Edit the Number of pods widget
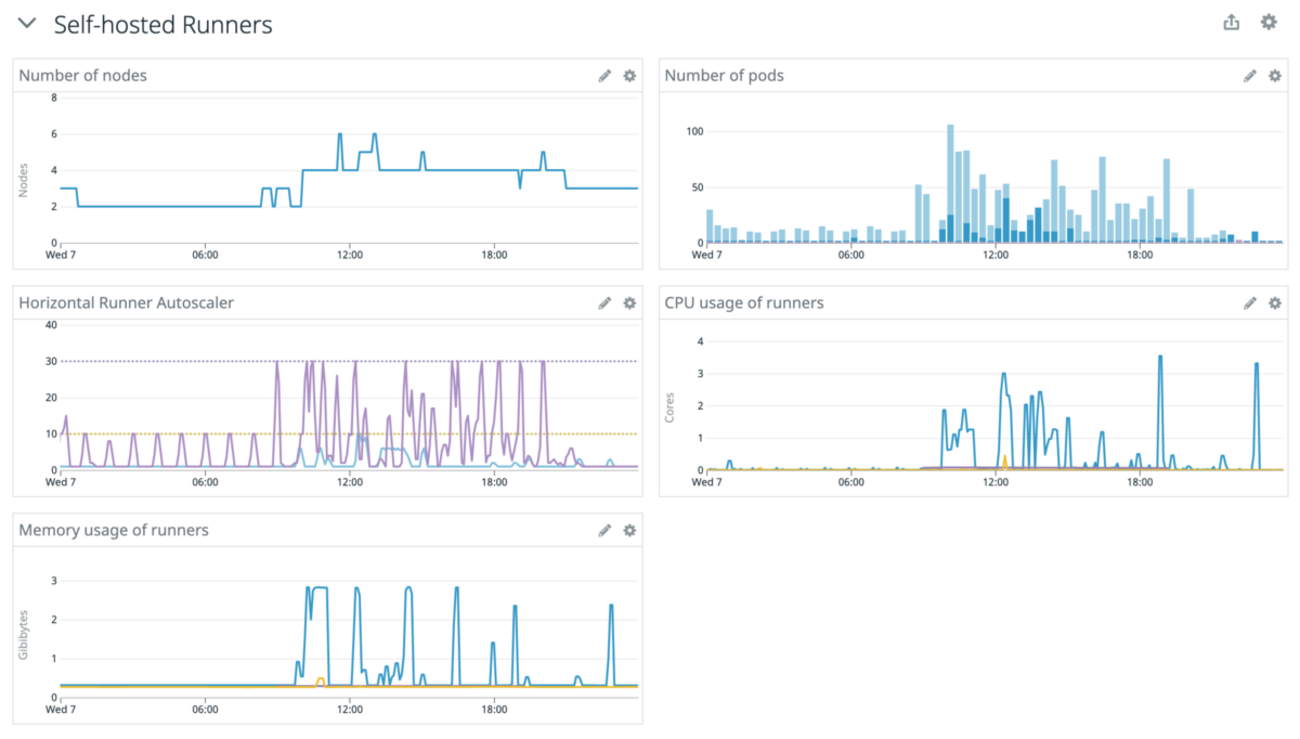Screen dimensions: 1300x739 point(1249,76)
